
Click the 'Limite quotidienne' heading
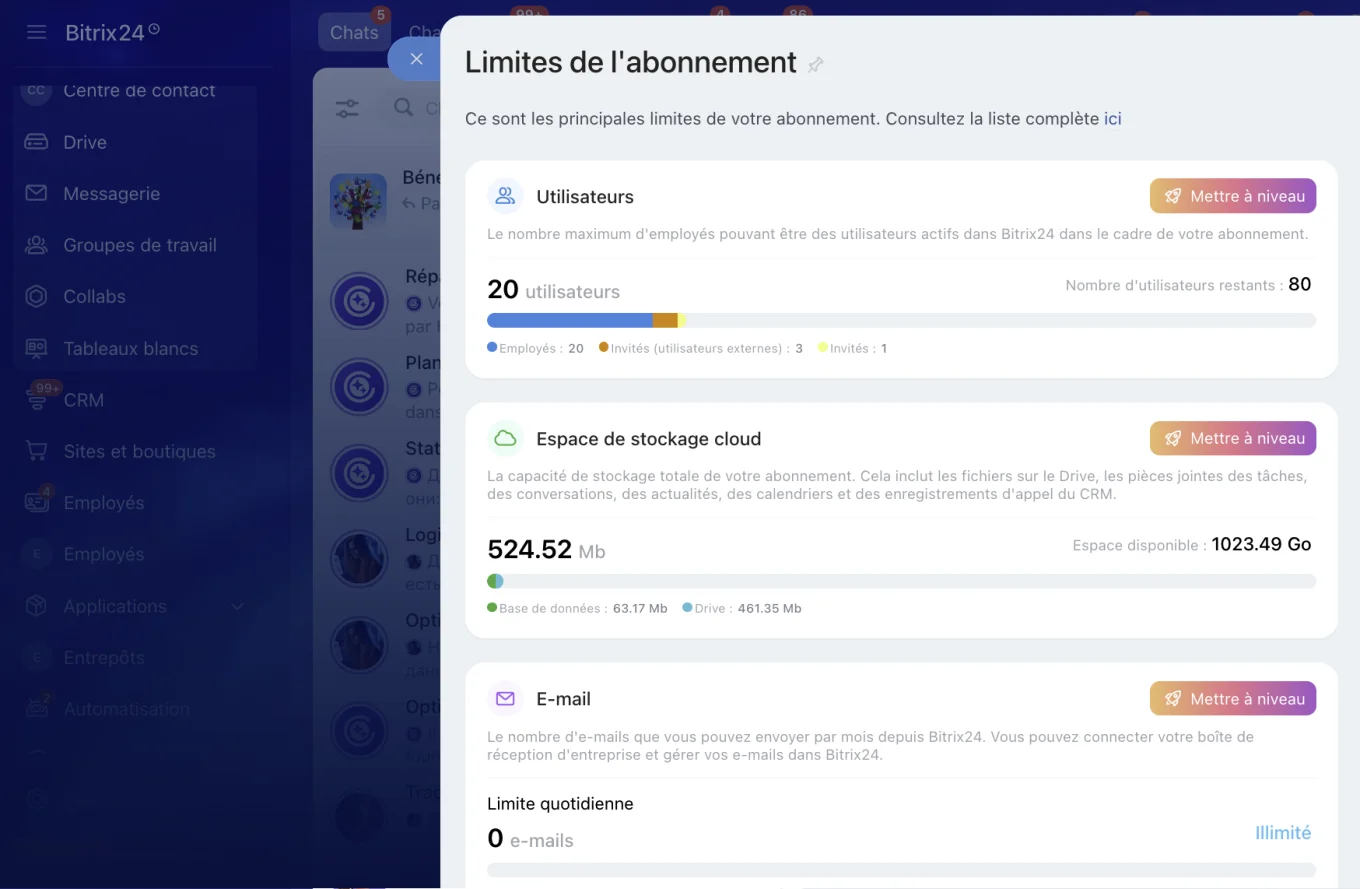click(560, 804)
